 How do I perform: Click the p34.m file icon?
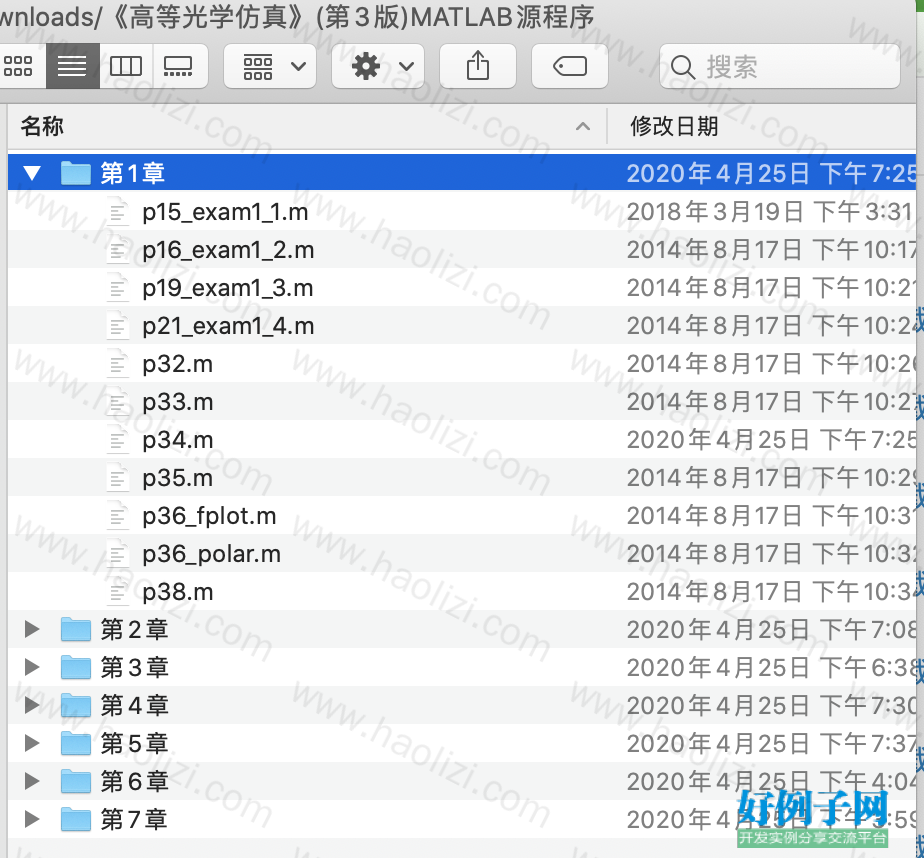(x=117, y=440)
